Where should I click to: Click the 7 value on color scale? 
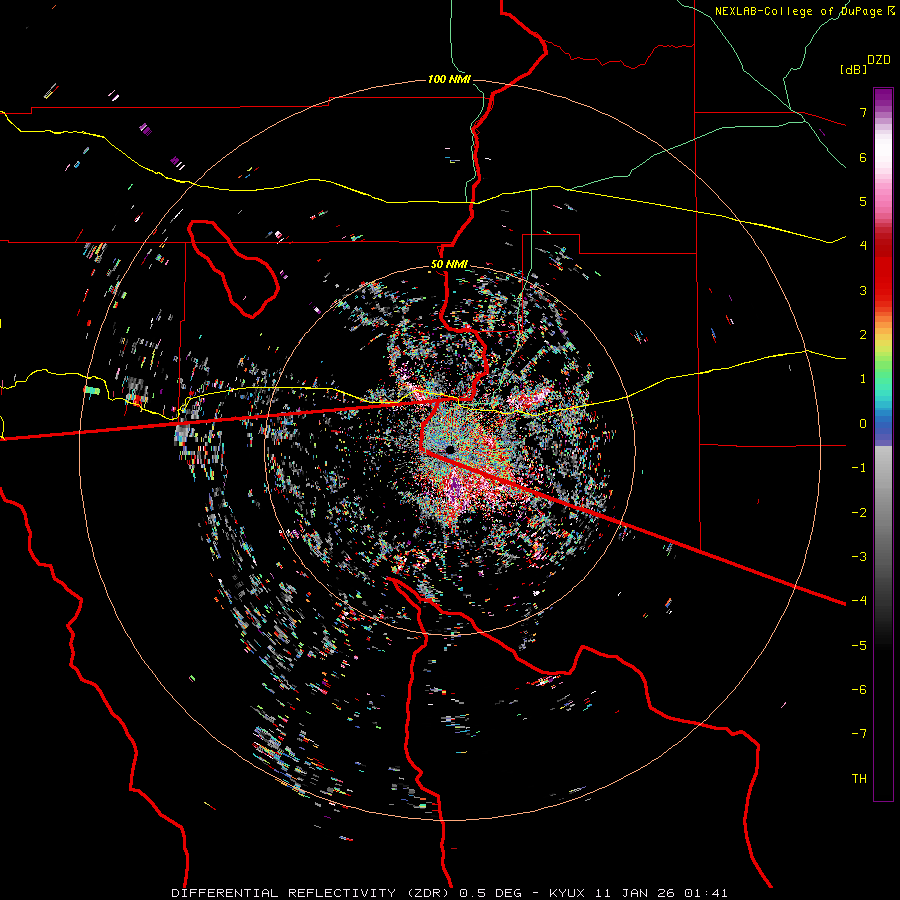tap(863, 112)
